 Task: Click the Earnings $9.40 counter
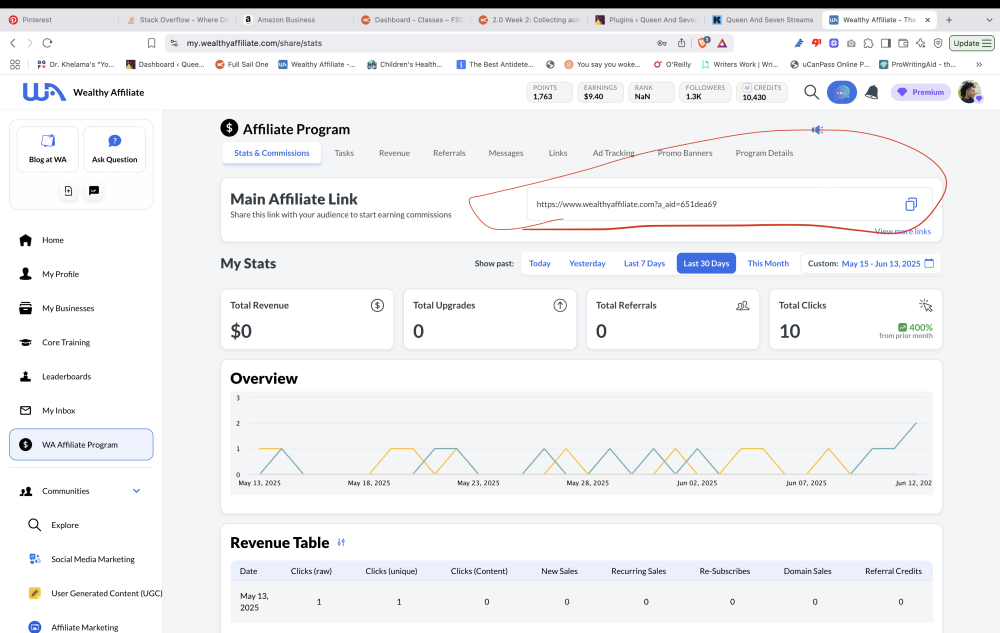click(600, 92)
